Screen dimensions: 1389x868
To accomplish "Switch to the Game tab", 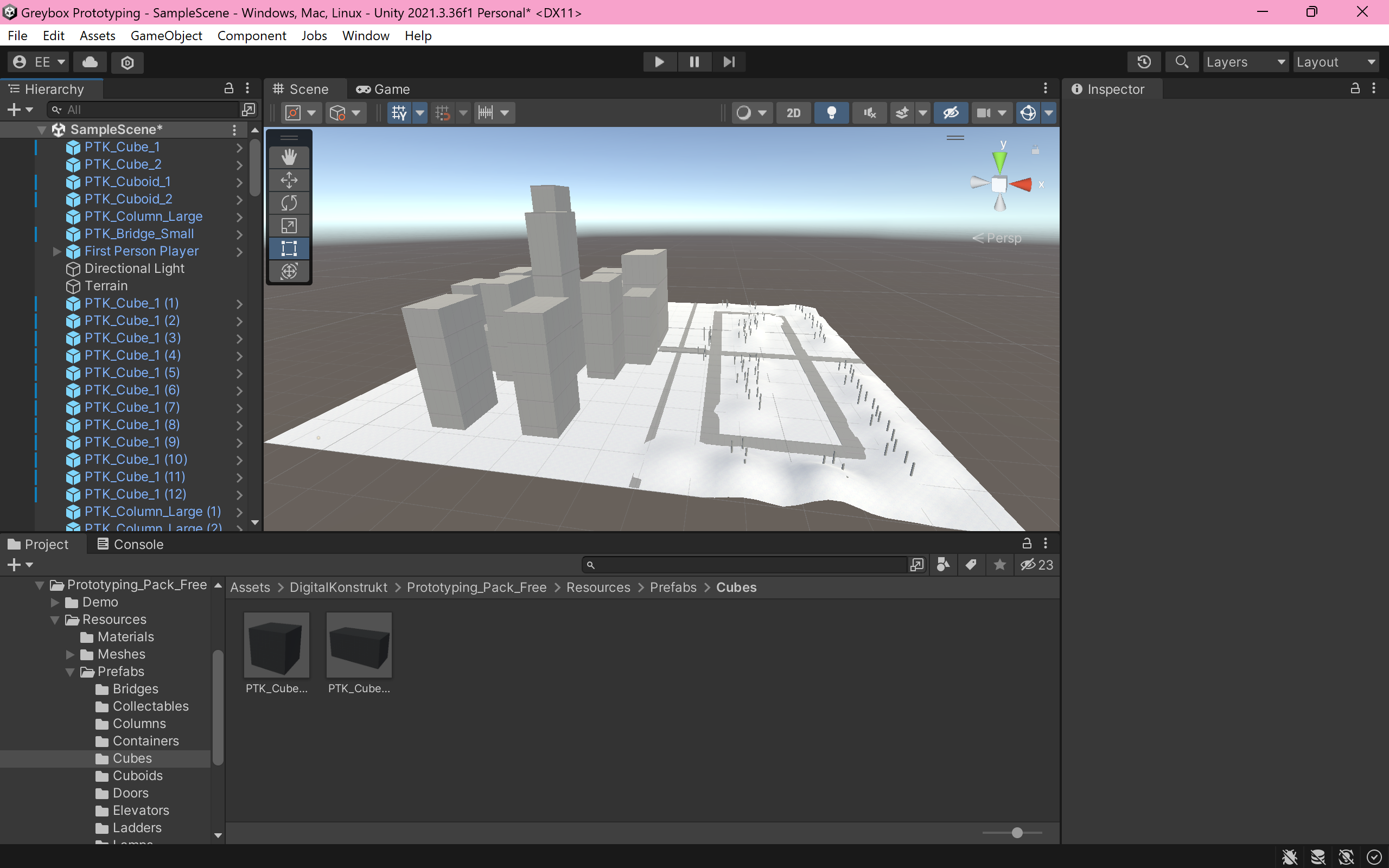I will [x=384, y=89].
